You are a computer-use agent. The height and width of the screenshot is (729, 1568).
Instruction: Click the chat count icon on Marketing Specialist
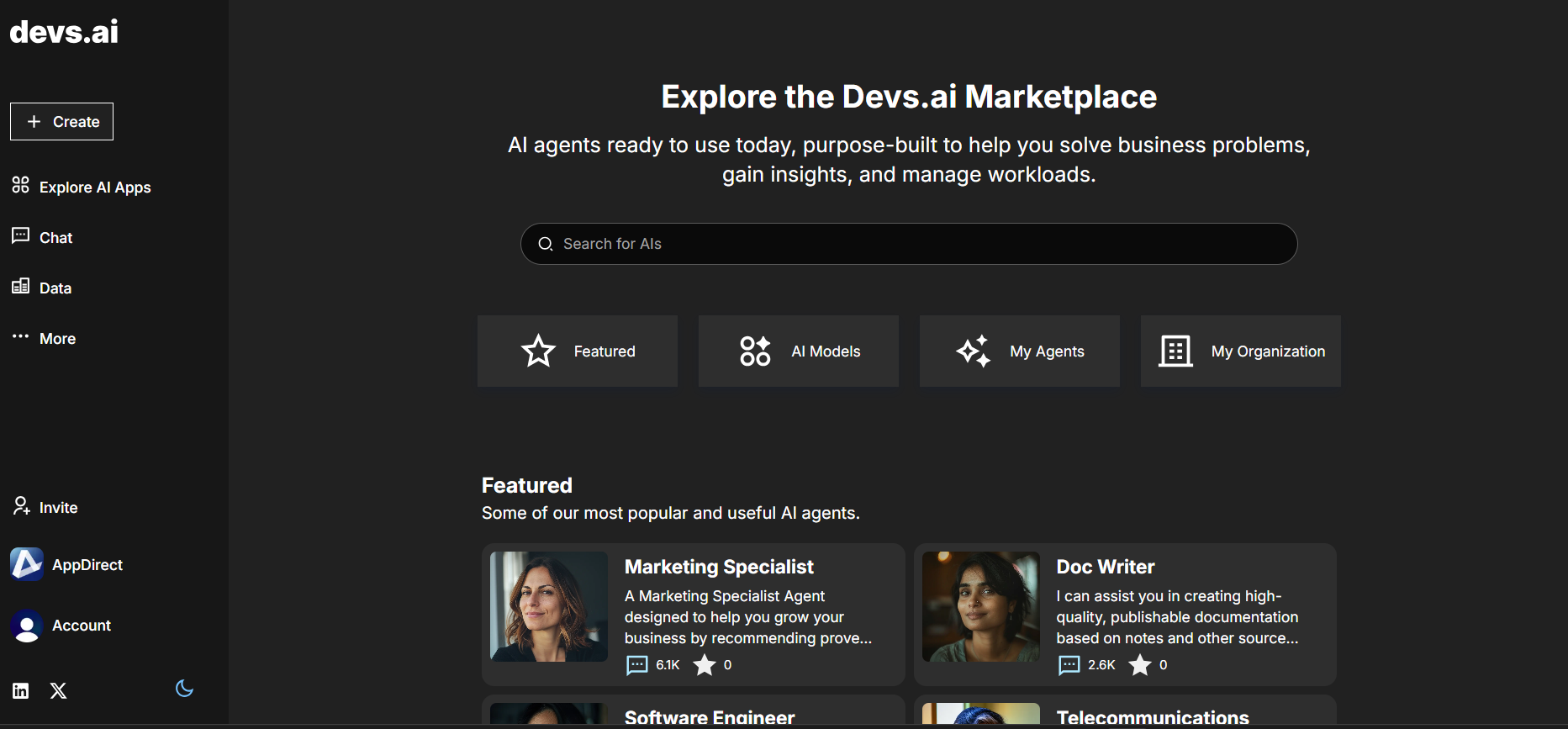coord(637,665)
